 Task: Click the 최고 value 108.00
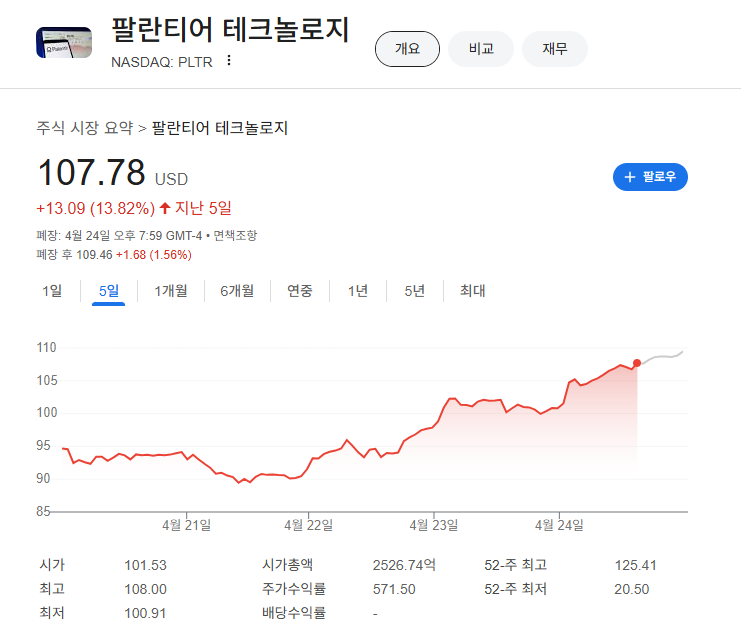click(146, 589)
